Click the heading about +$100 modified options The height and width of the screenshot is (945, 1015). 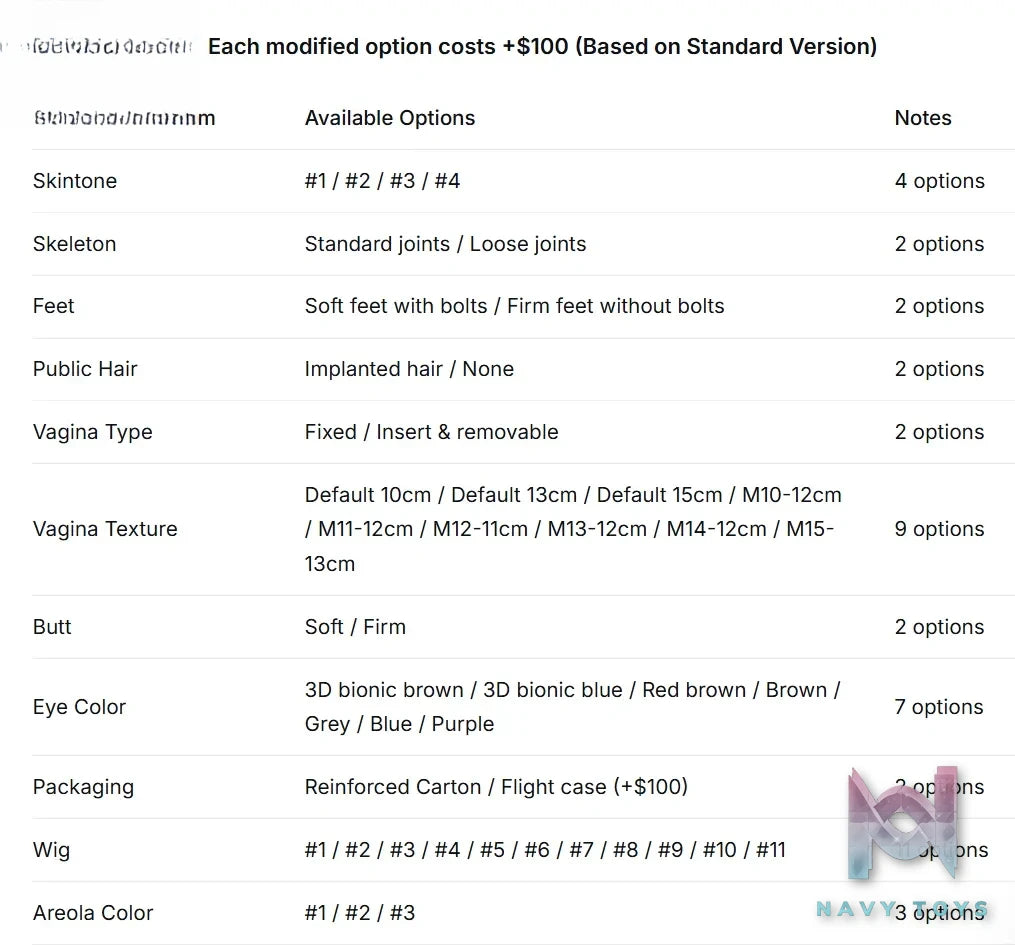click(542, 47)
